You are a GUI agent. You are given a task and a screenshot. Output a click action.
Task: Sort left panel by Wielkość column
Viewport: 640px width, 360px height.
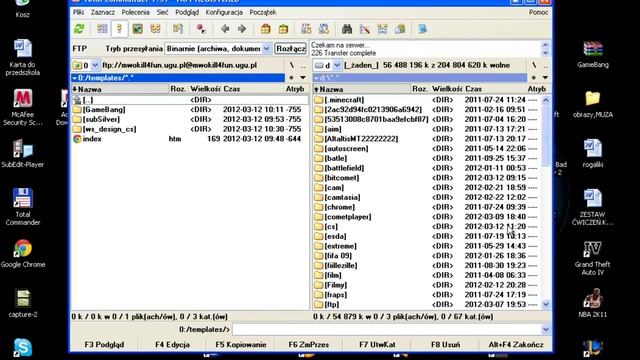[x=205, y=89]
